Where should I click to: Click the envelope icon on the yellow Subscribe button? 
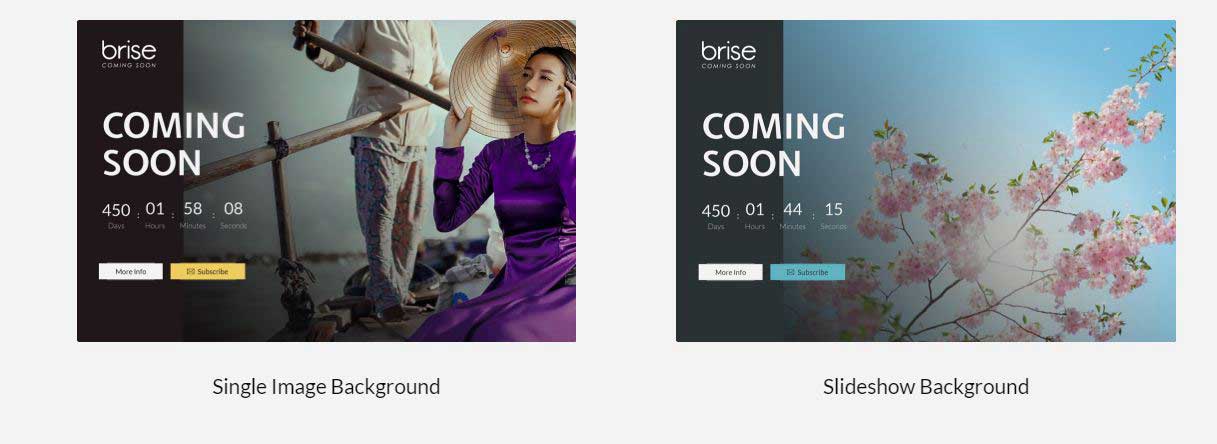click(x=190, y=271)
